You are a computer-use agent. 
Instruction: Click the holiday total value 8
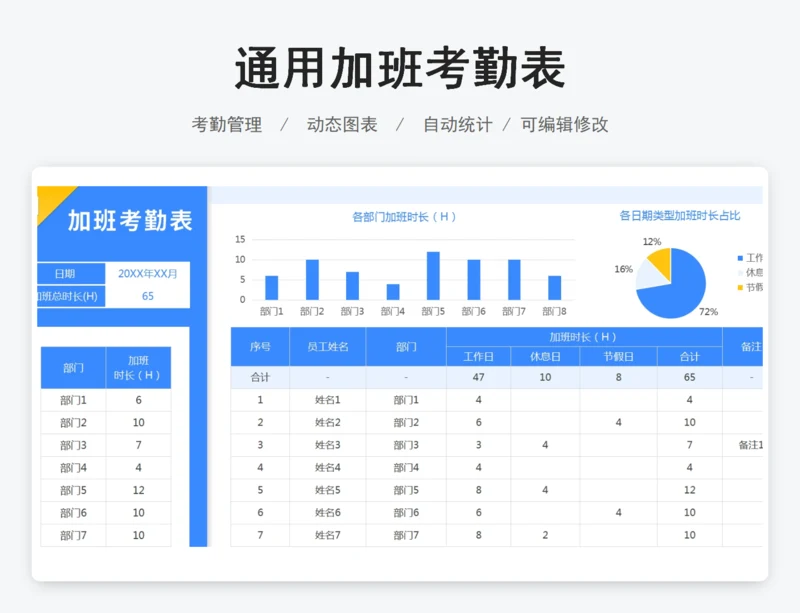(x=618, y=377)
